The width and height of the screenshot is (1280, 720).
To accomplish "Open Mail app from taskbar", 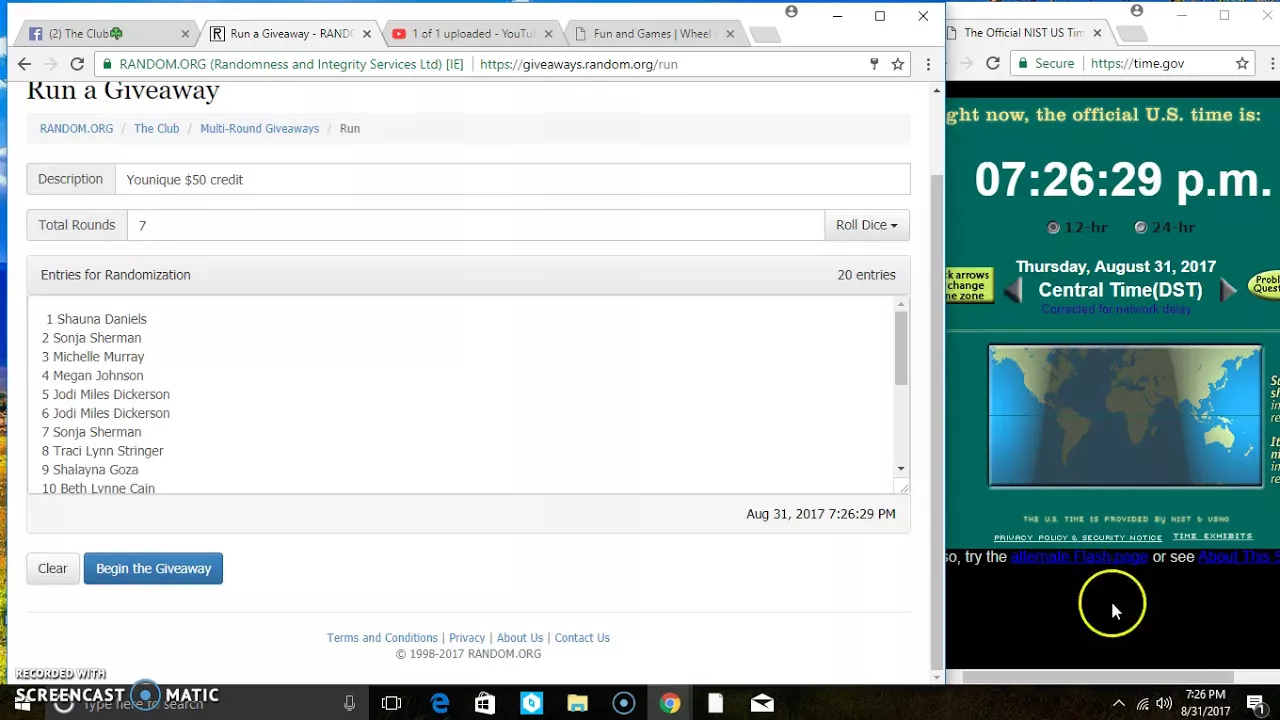I will click(762, 703).
